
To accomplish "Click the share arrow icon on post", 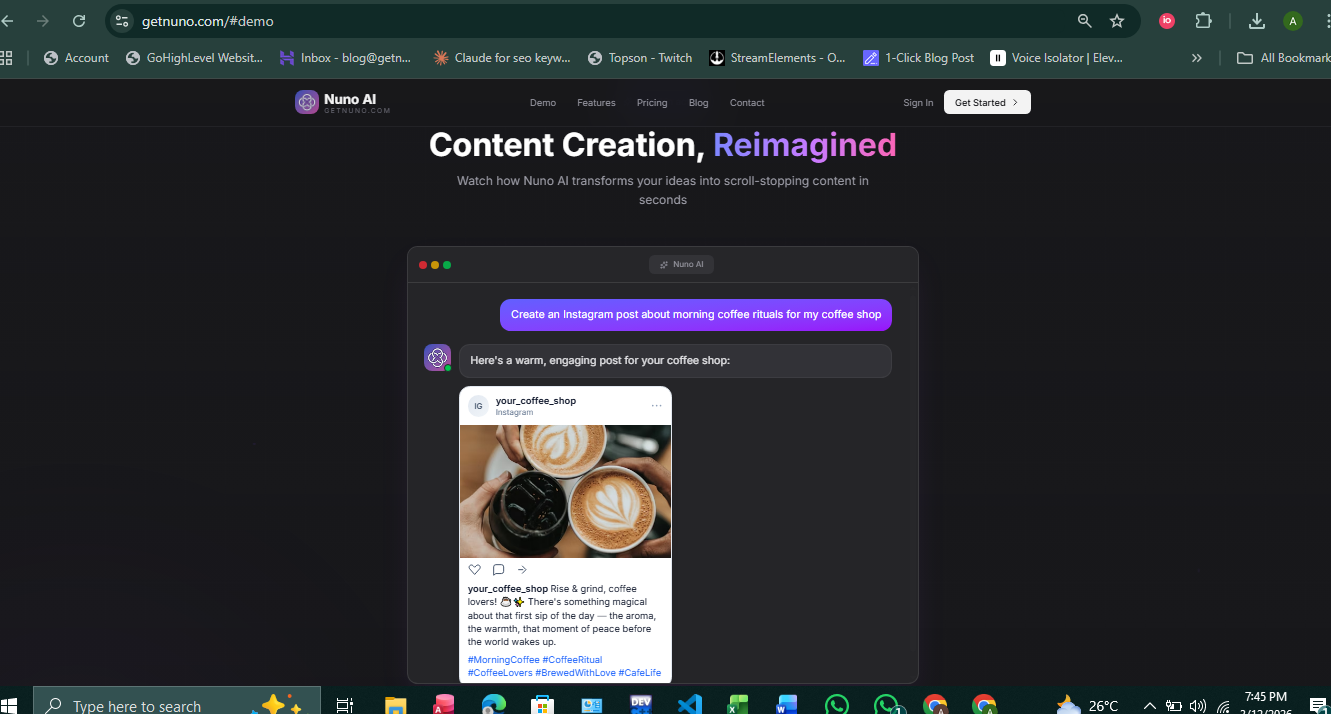I will [x=522, y=570].
